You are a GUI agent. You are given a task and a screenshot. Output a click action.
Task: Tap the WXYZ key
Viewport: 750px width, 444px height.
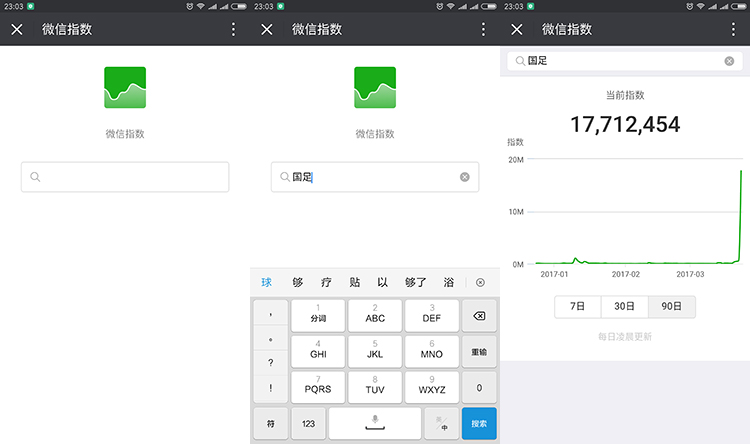(431, 387)
